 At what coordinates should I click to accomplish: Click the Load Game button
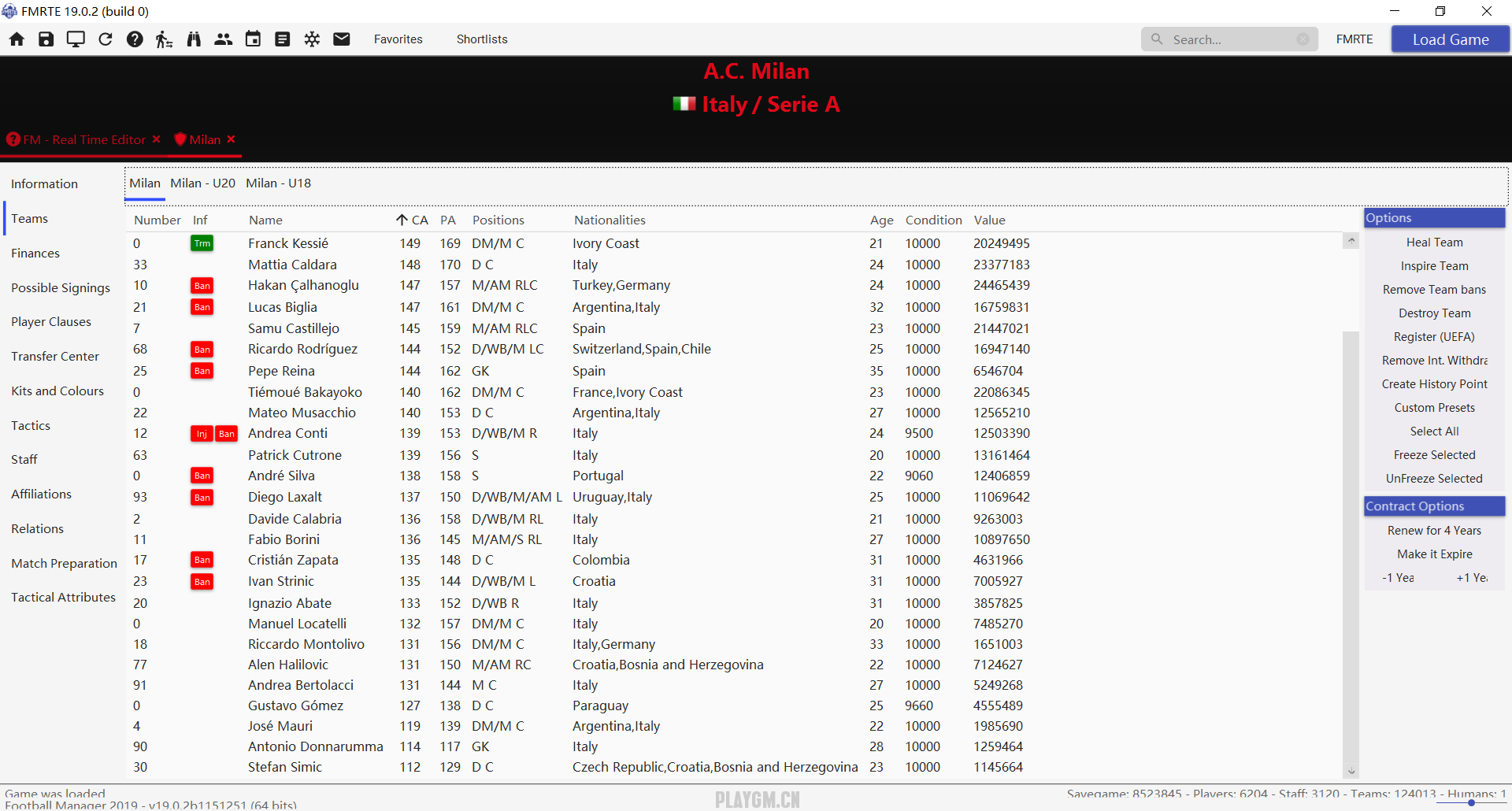click(1451, 39)
